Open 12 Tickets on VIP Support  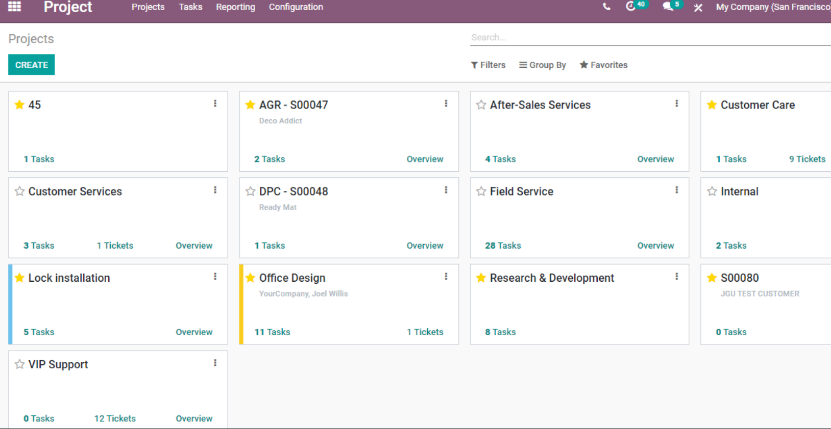click(115, 418)
